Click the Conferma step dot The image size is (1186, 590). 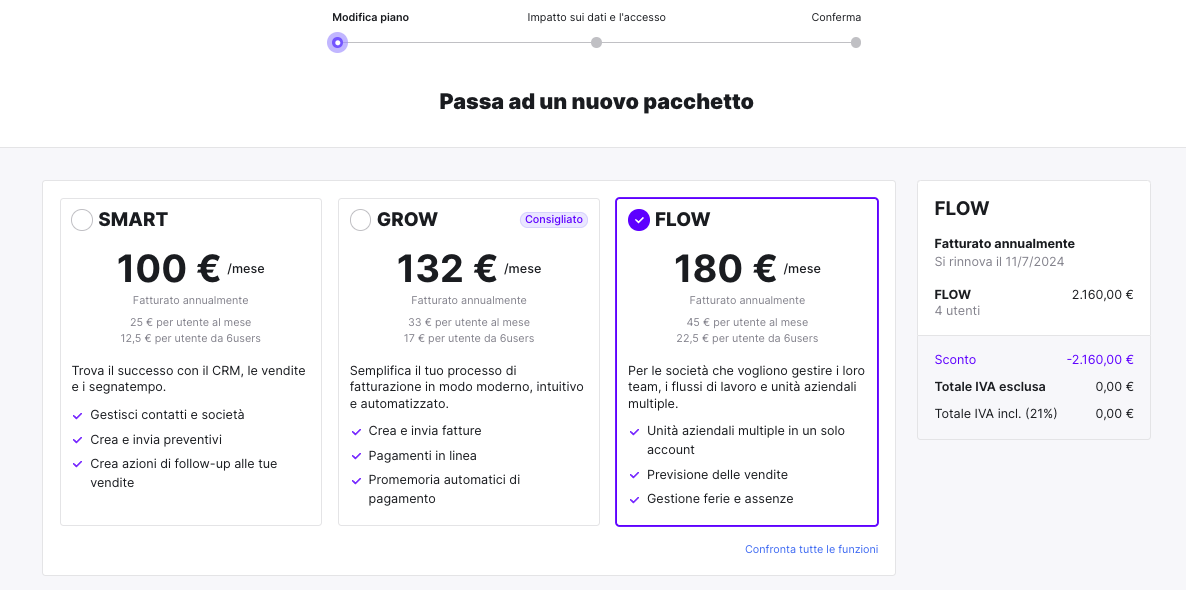tap(855, 42)
